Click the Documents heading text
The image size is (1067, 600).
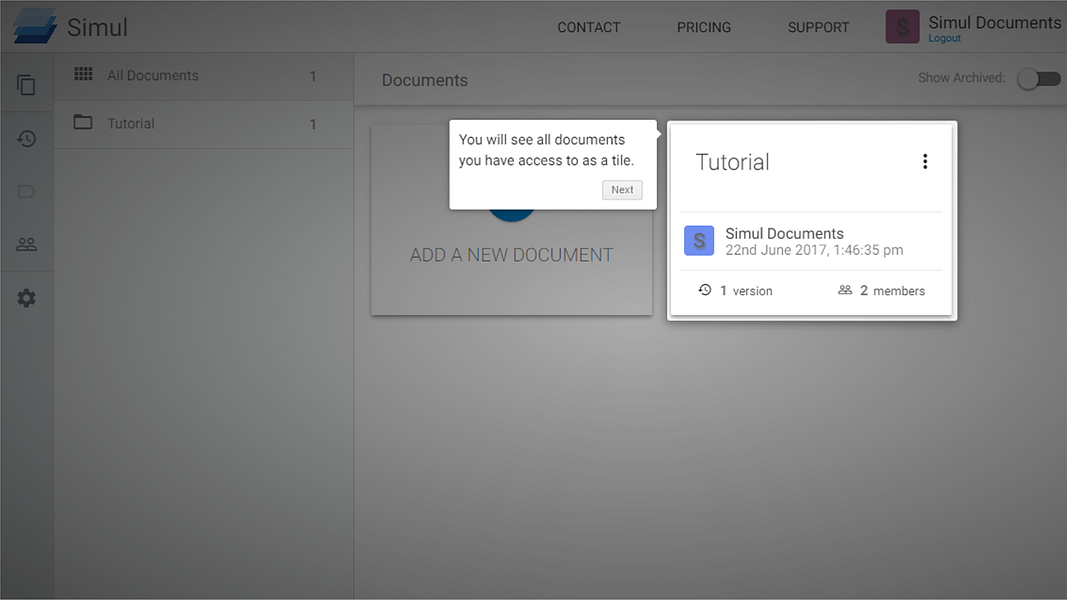coord(425,80)
